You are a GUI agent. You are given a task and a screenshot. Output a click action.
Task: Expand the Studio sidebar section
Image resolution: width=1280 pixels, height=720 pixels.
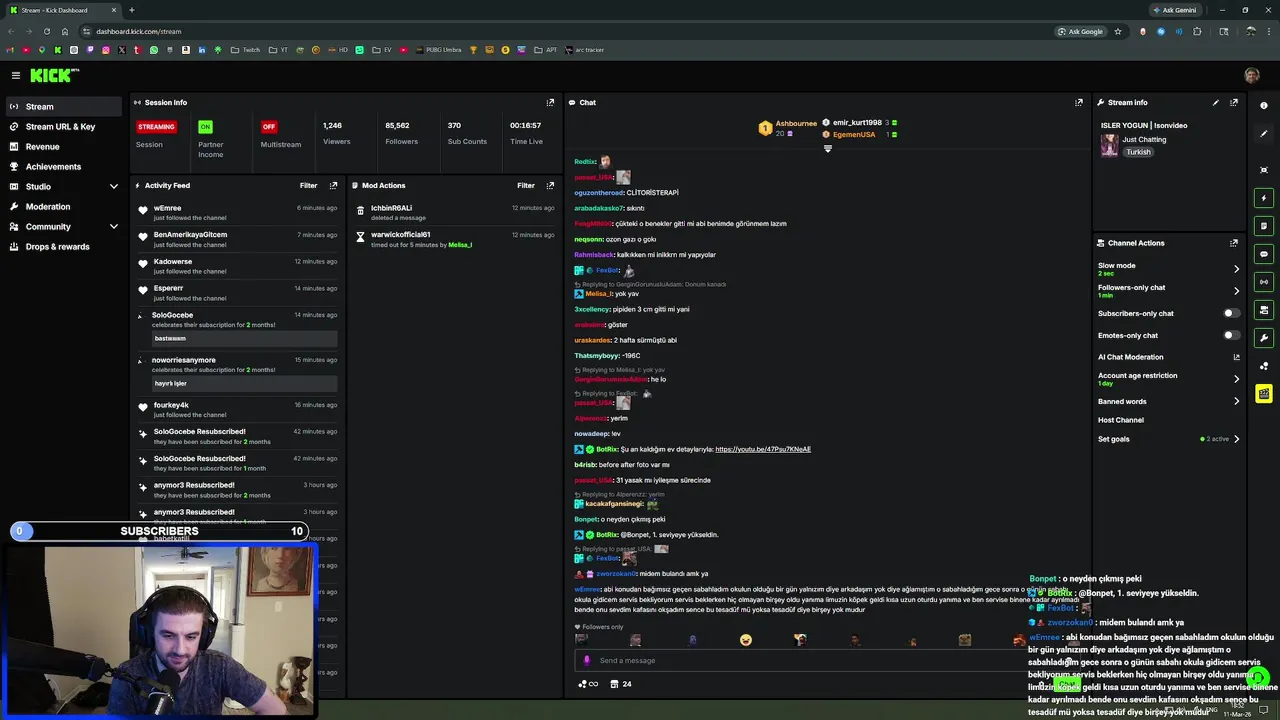[114, 186]
